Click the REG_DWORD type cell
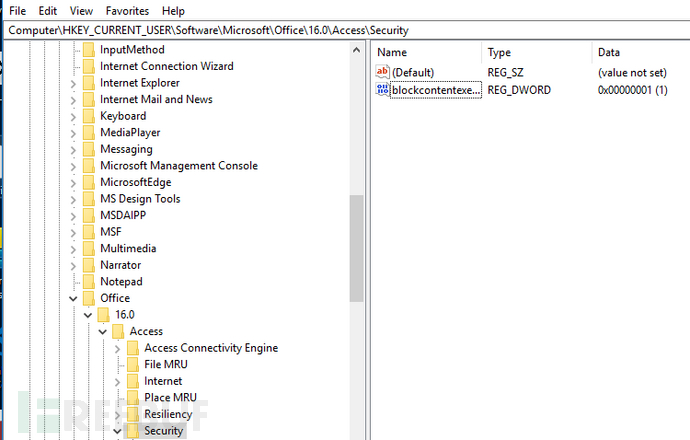Viewport: 690px width, 440px height. click(519, 90)
